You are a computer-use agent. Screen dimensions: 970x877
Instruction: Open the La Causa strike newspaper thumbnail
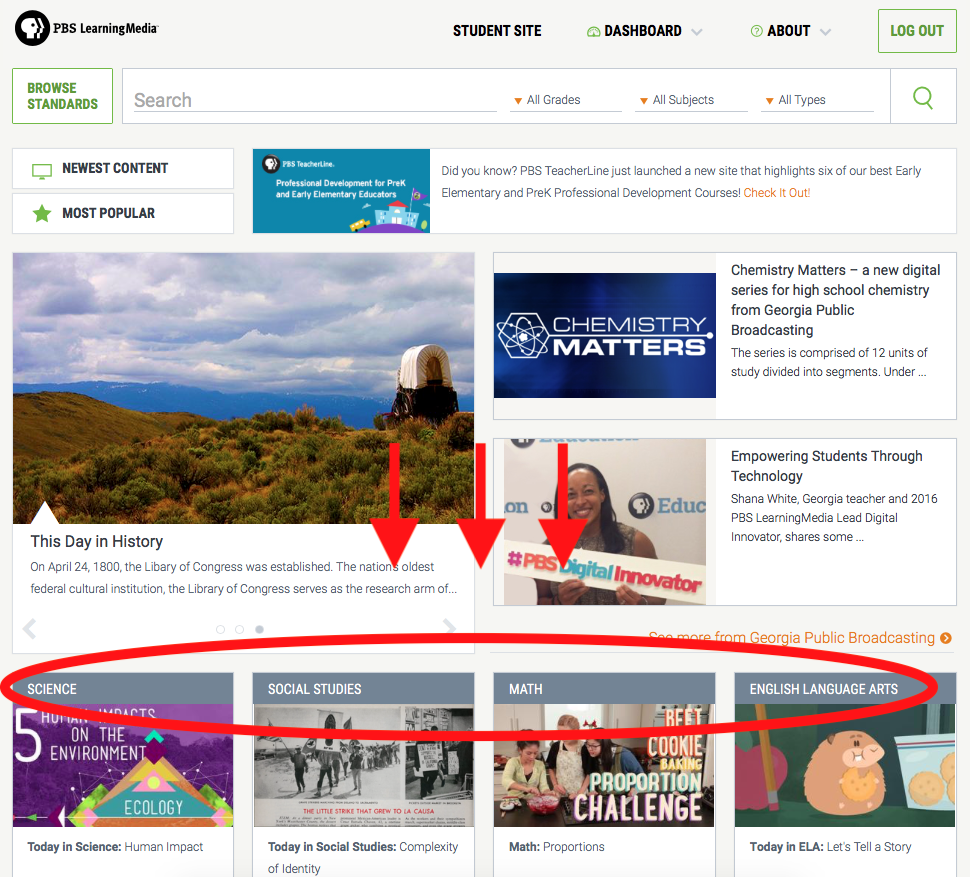pyautogui.click(x=364, y=765)
